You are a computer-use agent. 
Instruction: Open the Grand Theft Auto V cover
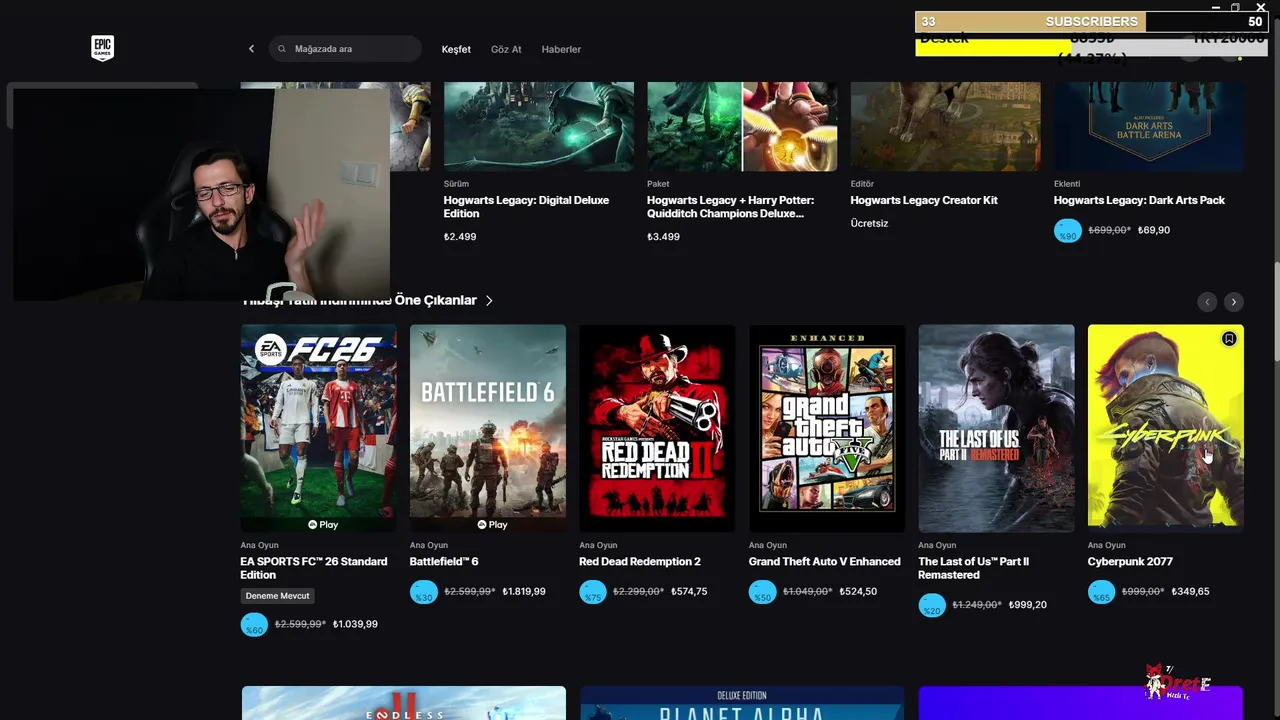pos(827,428)
